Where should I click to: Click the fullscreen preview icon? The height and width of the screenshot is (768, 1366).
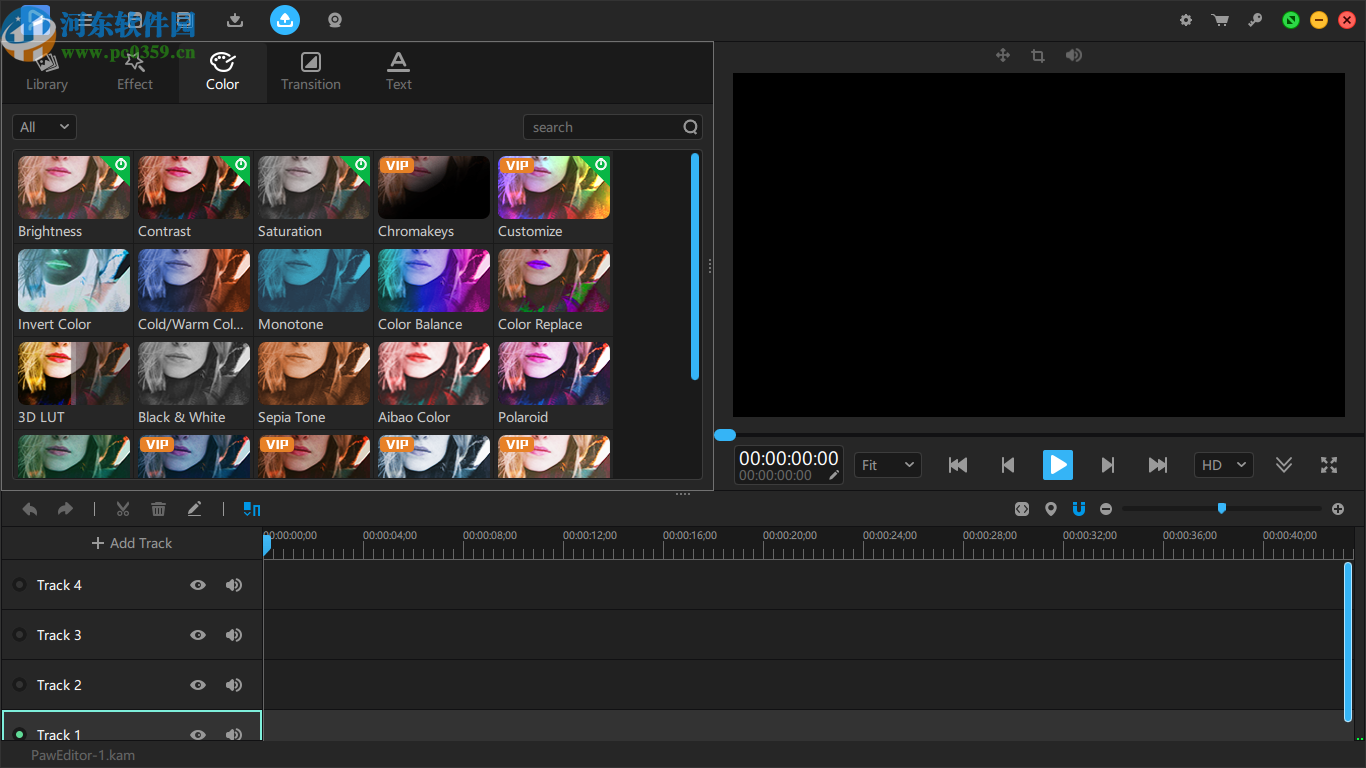pyautogui.click(x=1328, y=465)
